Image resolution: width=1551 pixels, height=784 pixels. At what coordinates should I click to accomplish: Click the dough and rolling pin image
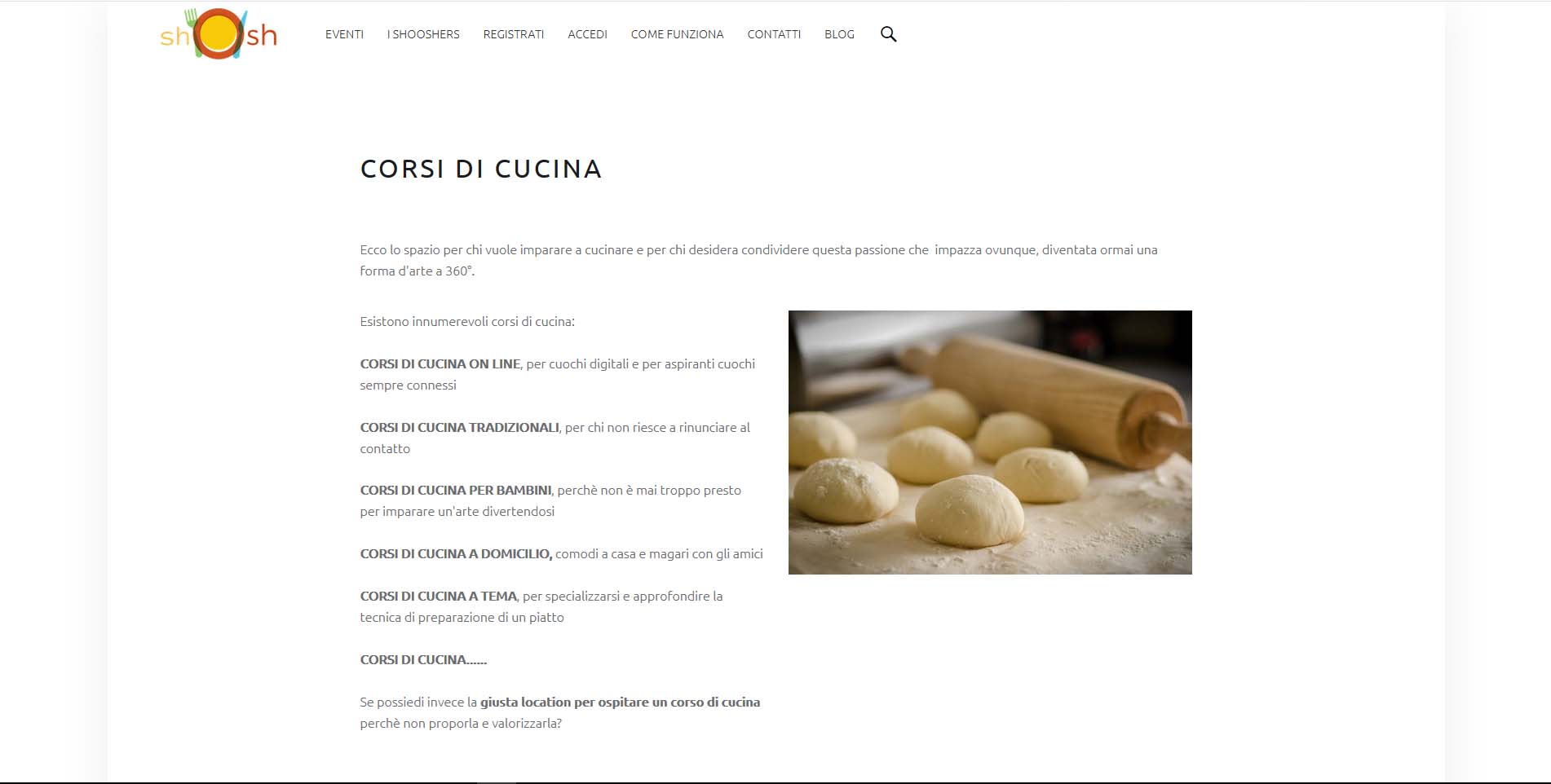(990, 443)
